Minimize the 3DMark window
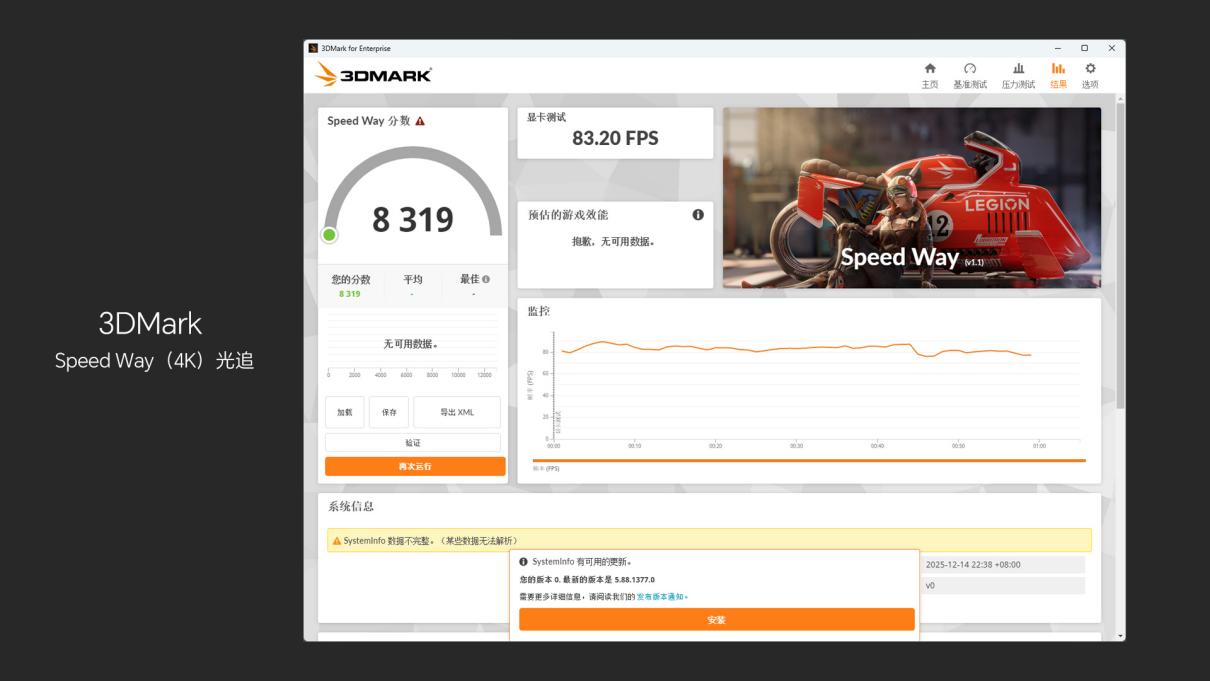 click(1058, 48)
